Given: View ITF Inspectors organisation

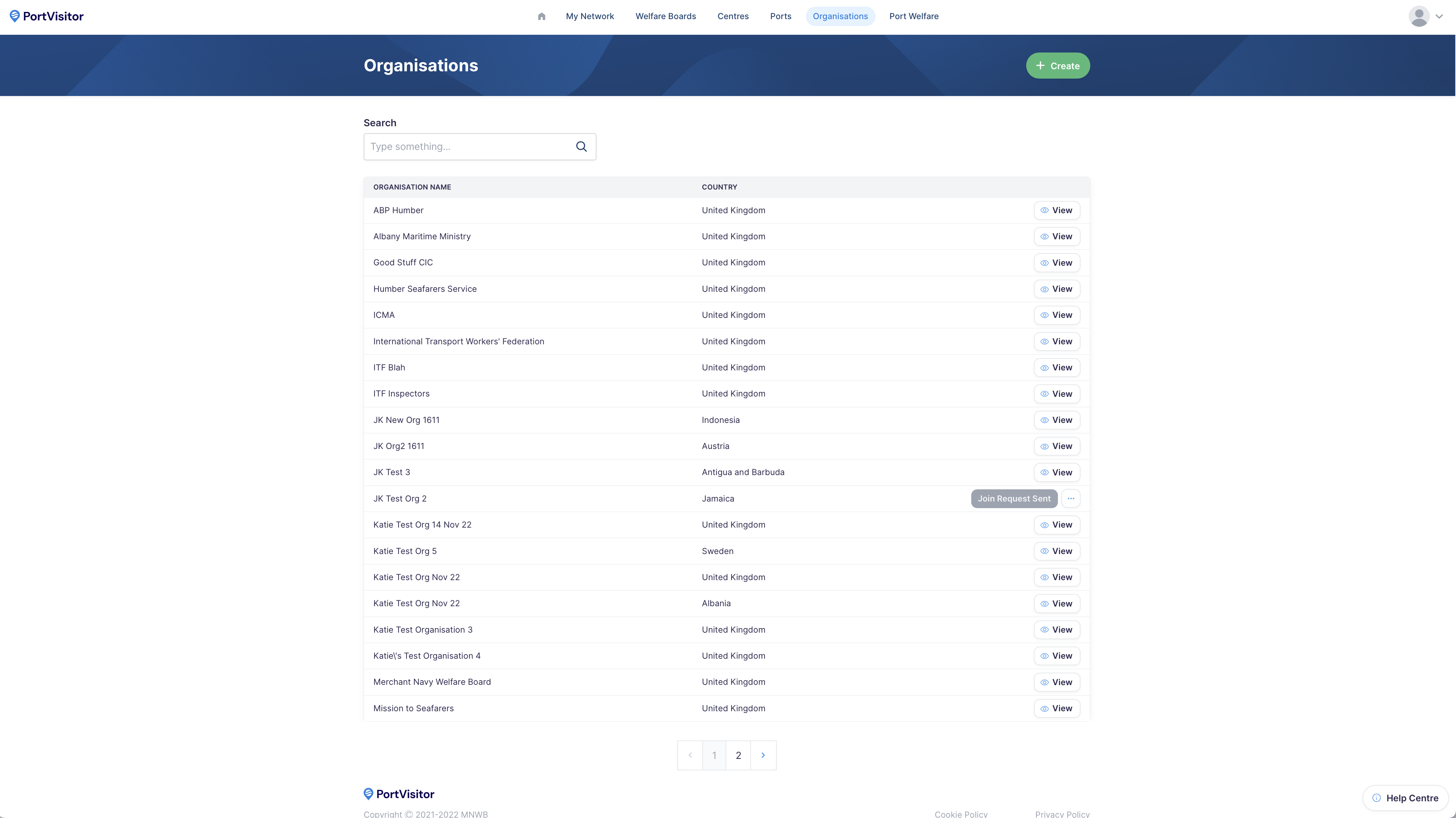Looking at the screenshot, I should pos(1057,394).
